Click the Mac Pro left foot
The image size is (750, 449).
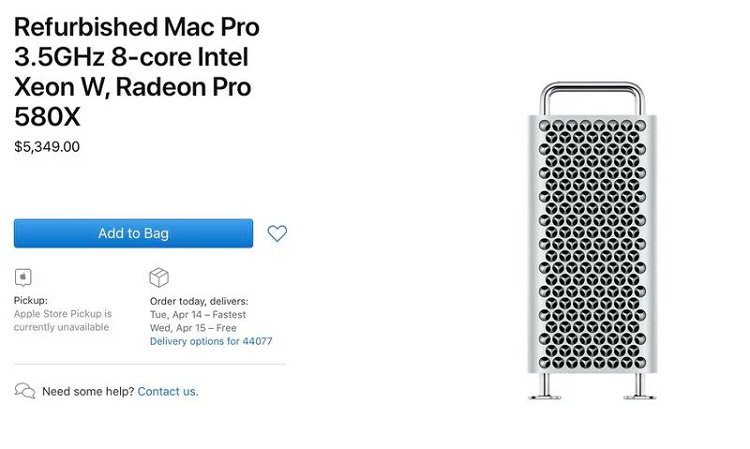(545, 392)
